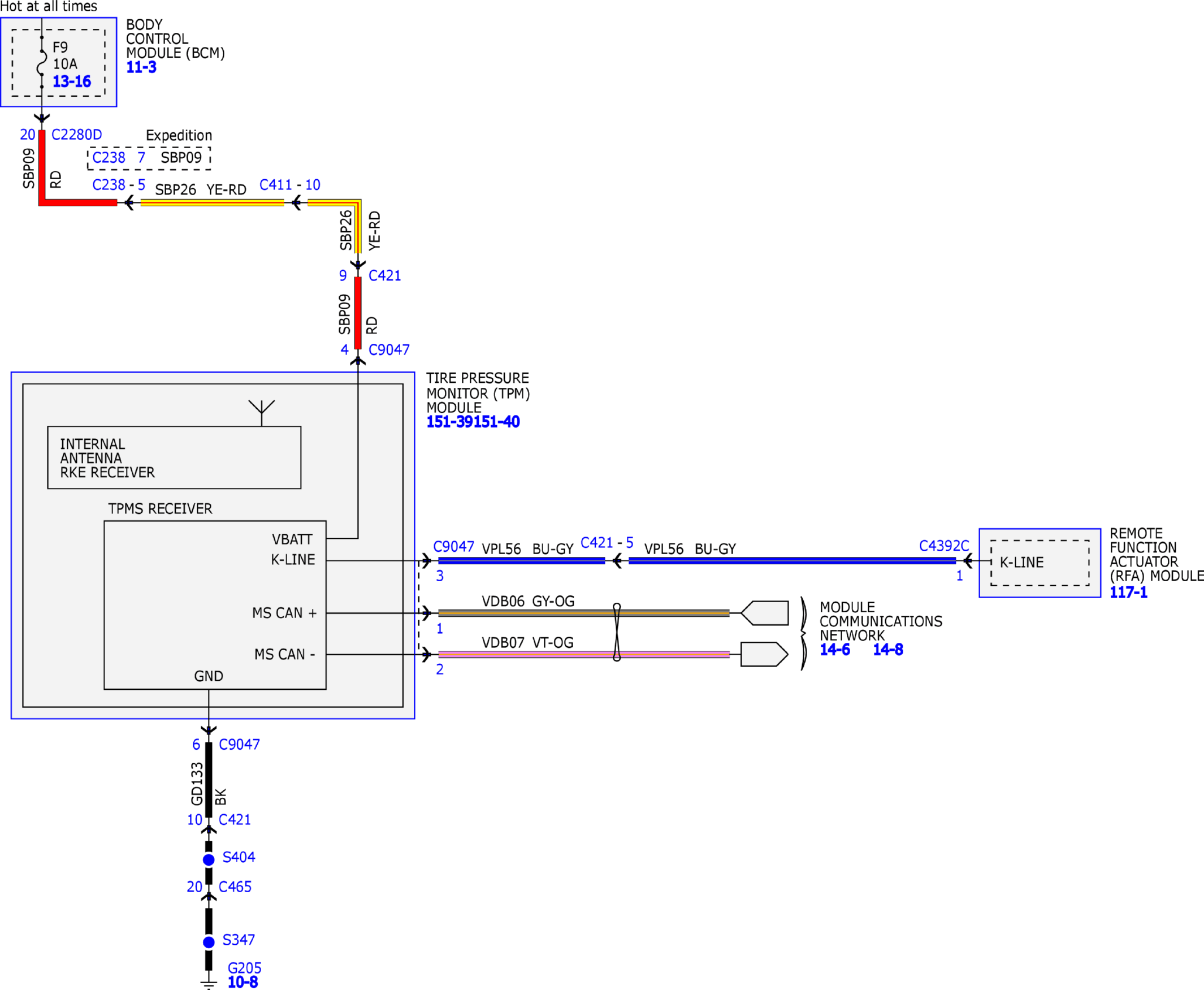Select the C411 - 10 connector label
1204x990 pixels.
coord(289,185)
